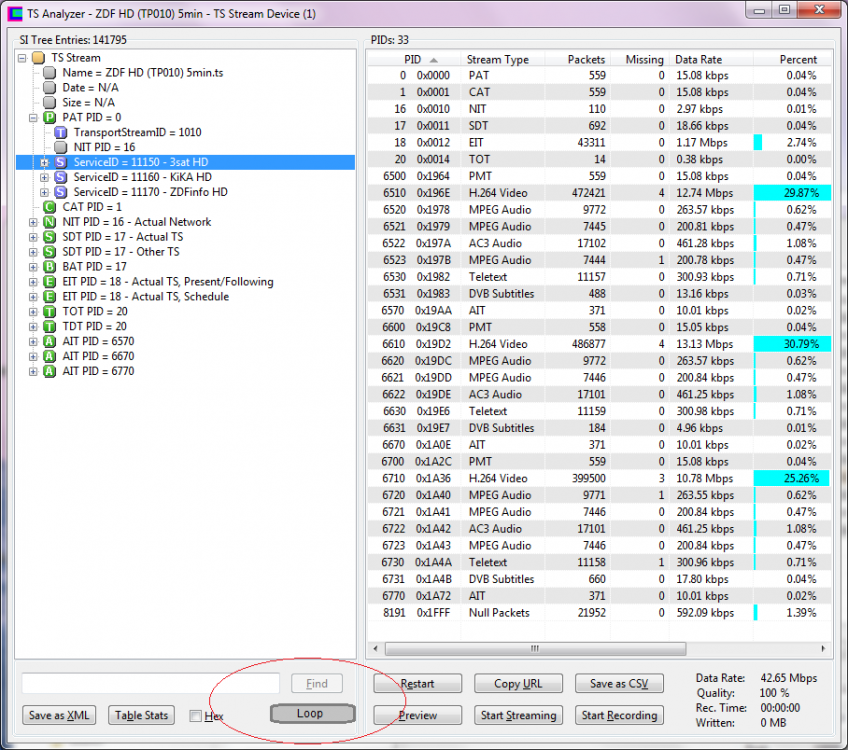This screenshot has height=750, width=848.
Task: Click the search text input field
Action: point(151,683)
